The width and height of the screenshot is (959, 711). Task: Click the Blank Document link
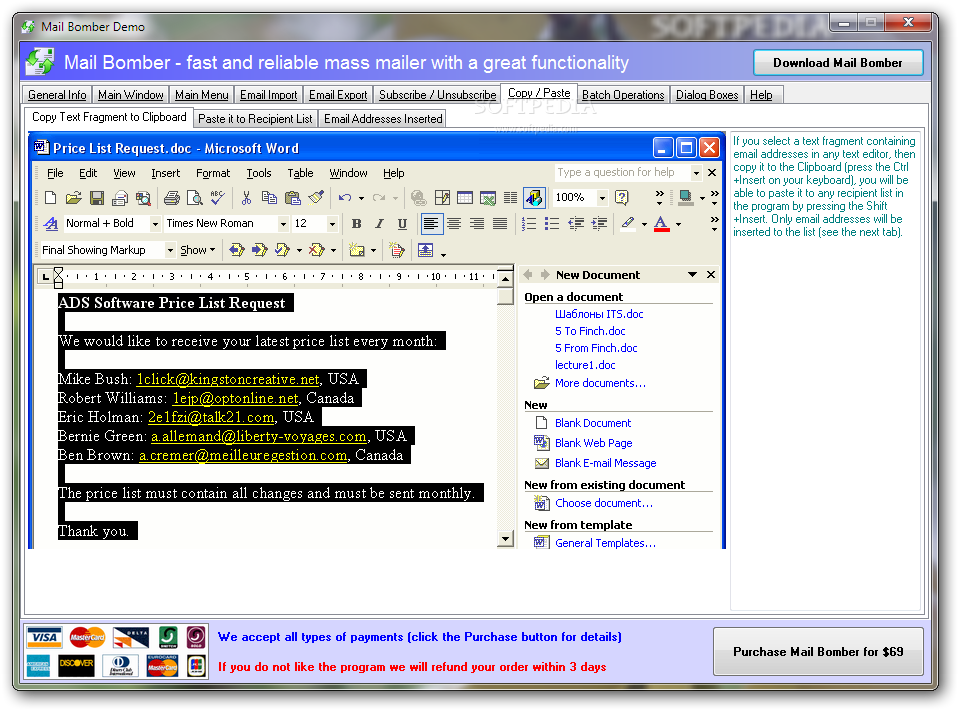[593, 423]
